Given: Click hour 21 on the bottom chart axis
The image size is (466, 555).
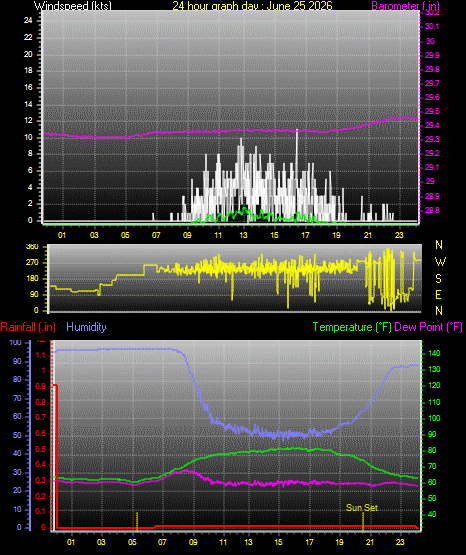Looking at the screenshot, I should pyautogui.click(x=370, y=542).
